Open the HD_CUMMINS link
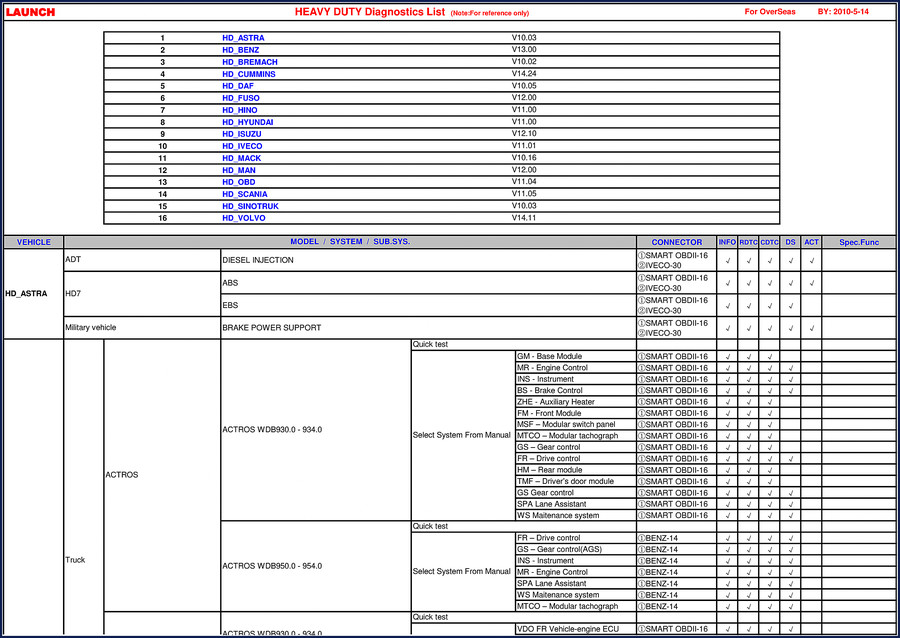900x638 pixels. 249,74
